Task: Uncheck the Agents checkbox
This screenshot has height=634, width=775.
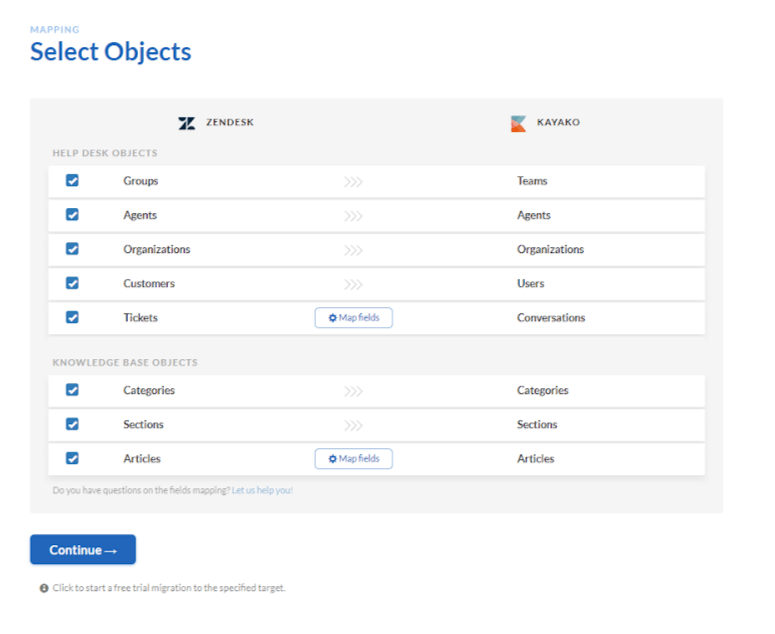Action: click(72, 214)
